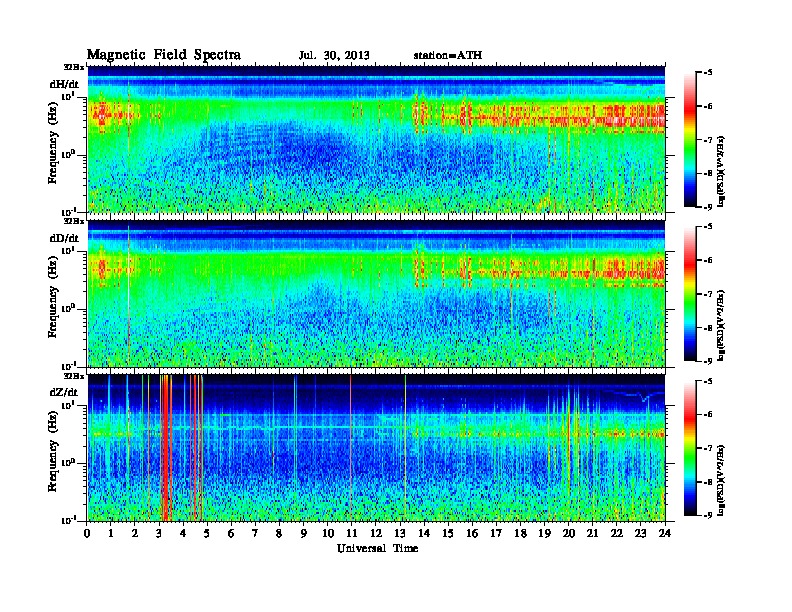The height and width of the screenshot is (612, 792).
Task: Click the "Magnetic Field Spectra" title
Action: tap(164, 55)
